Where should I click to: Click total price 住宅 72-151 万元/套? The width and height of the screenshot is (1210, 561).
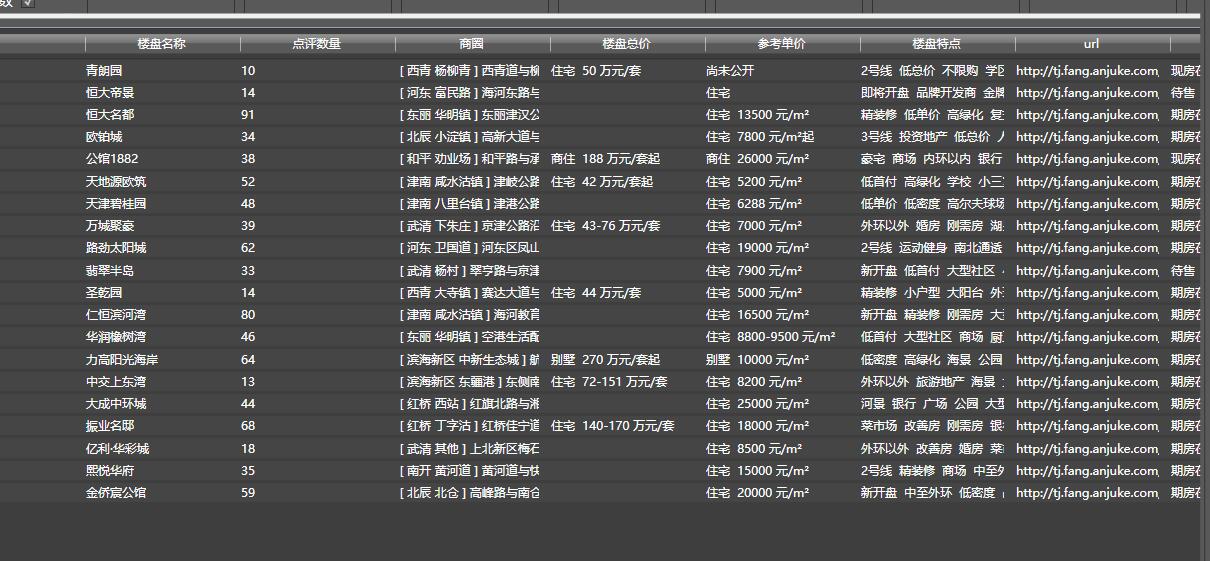pyautogui.click(x=609, y=382)
